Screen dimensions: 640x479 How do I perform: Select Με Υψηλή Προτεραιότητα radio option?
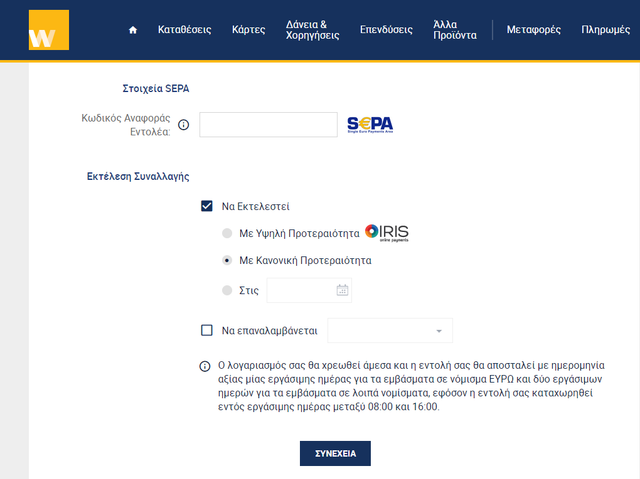(227, 233)
